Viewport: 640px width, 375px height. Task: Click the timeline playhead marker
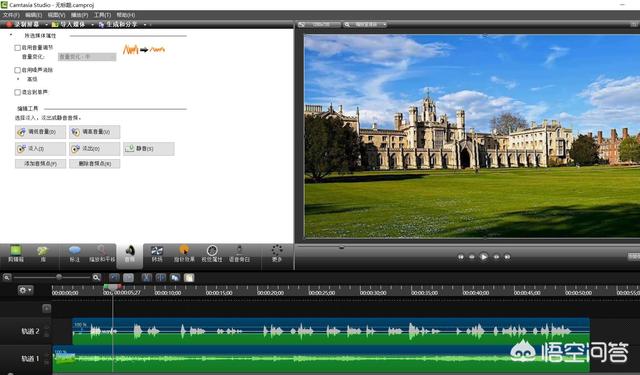click(x=113, y=288)
